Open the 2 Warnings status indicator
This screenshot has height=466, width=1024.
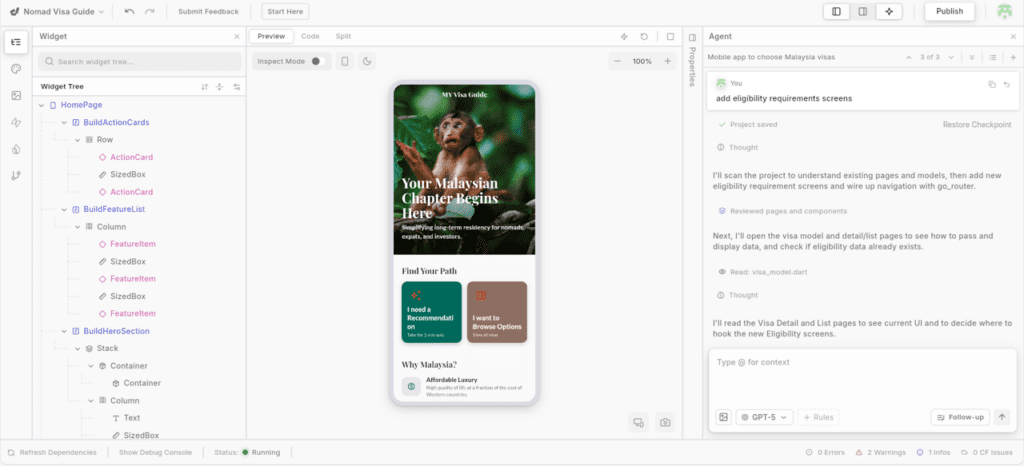coord(880,452)
